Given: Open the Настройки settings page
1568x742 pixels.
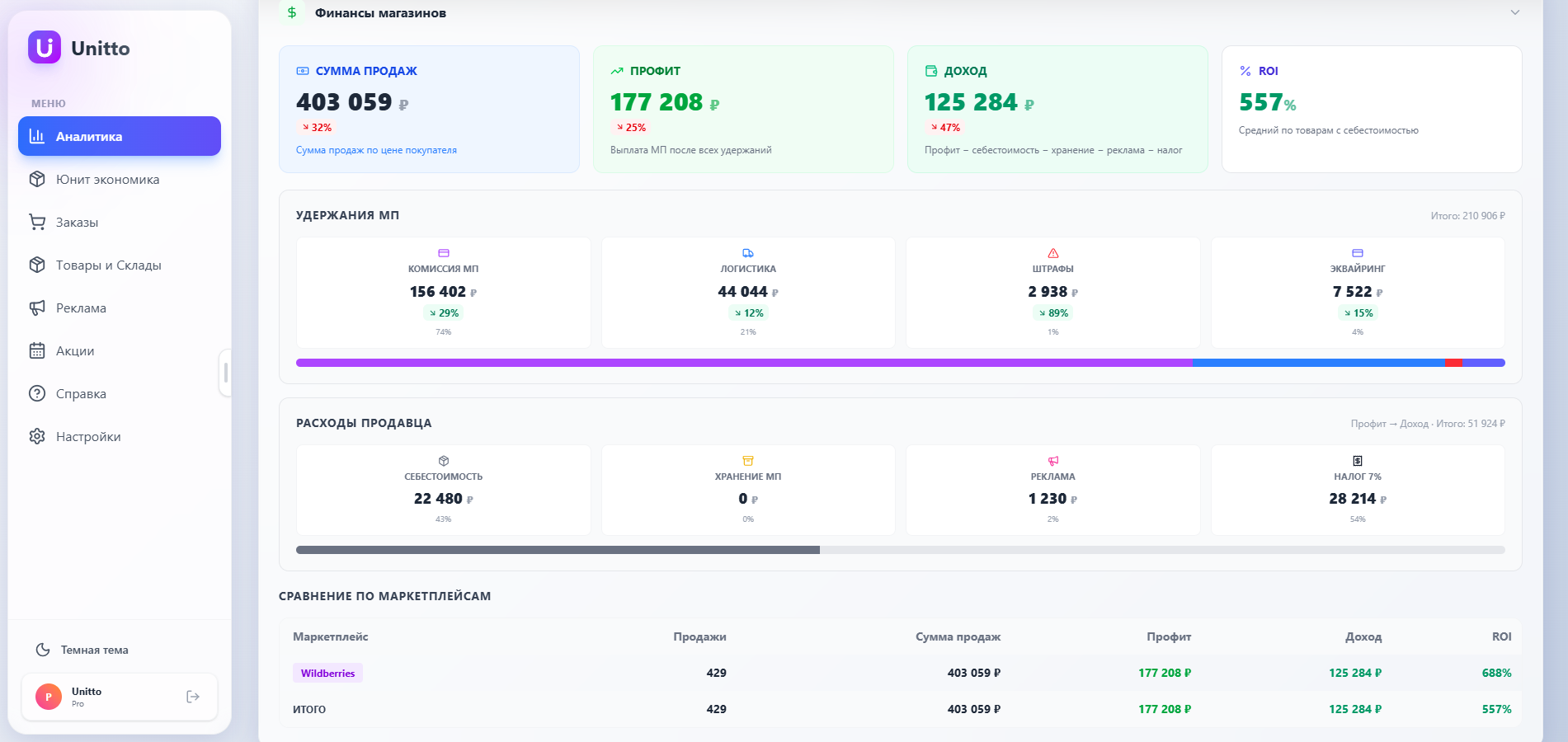Looking at the screenshot, I should [x=88, y=437].
